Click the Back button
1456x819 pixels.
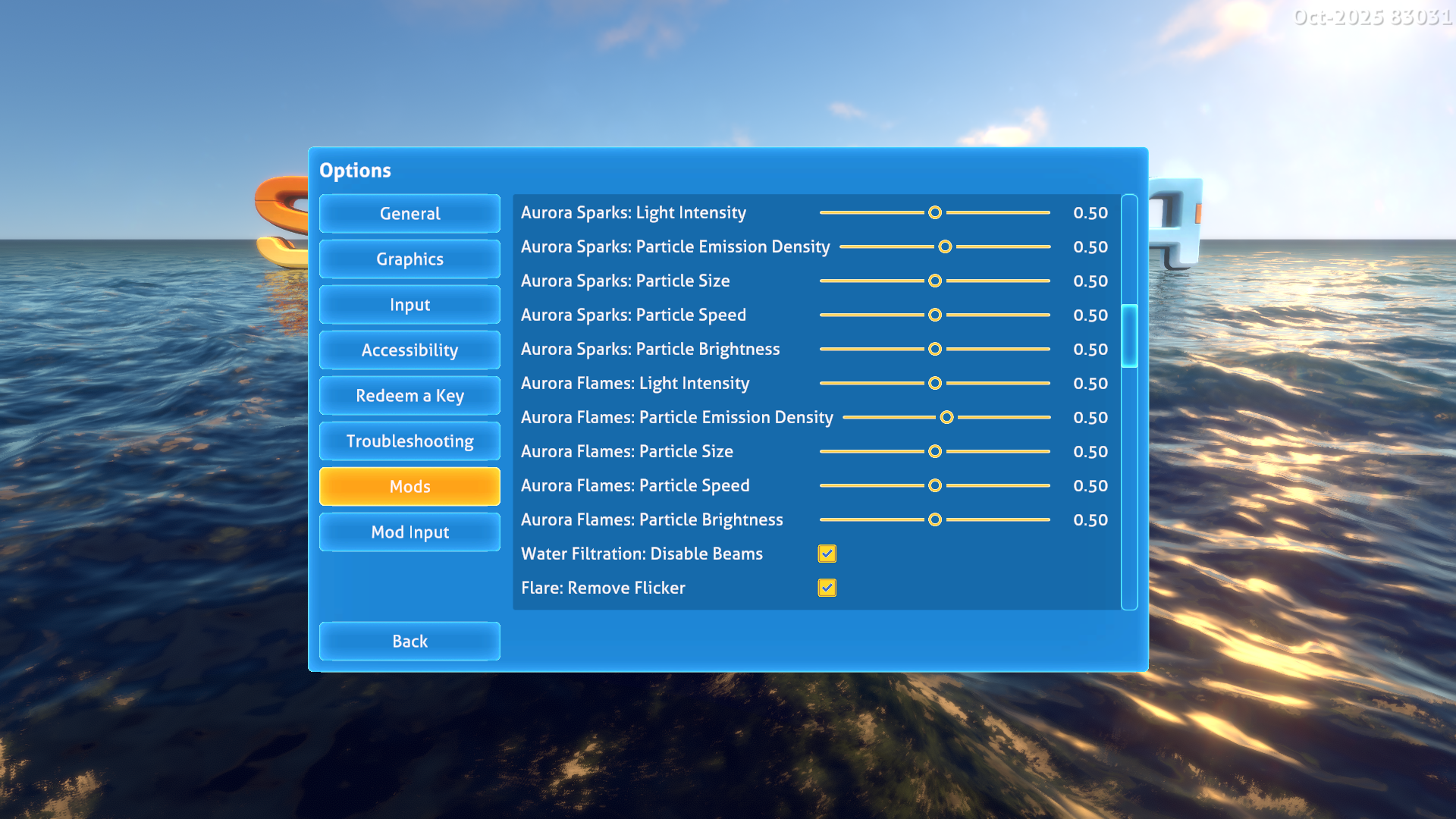[x=409, y=642]
